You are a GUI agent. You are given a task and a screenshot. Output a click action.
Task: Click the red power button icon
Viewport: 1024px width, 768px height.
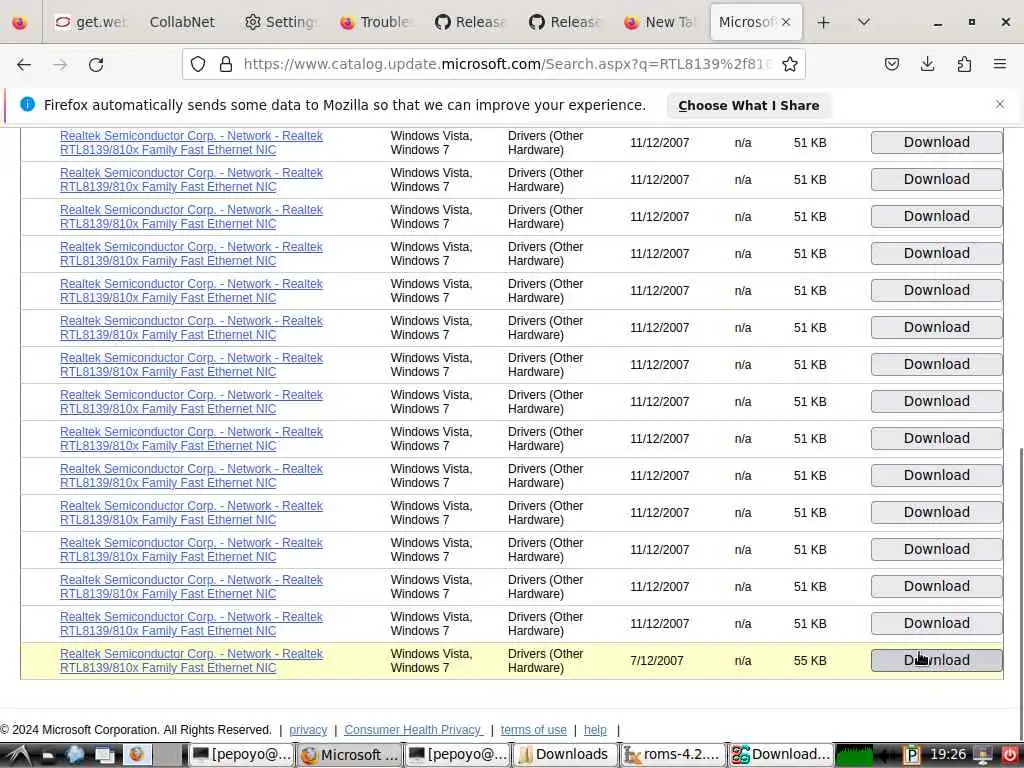pyautogui.click(x=1009, y=755)
